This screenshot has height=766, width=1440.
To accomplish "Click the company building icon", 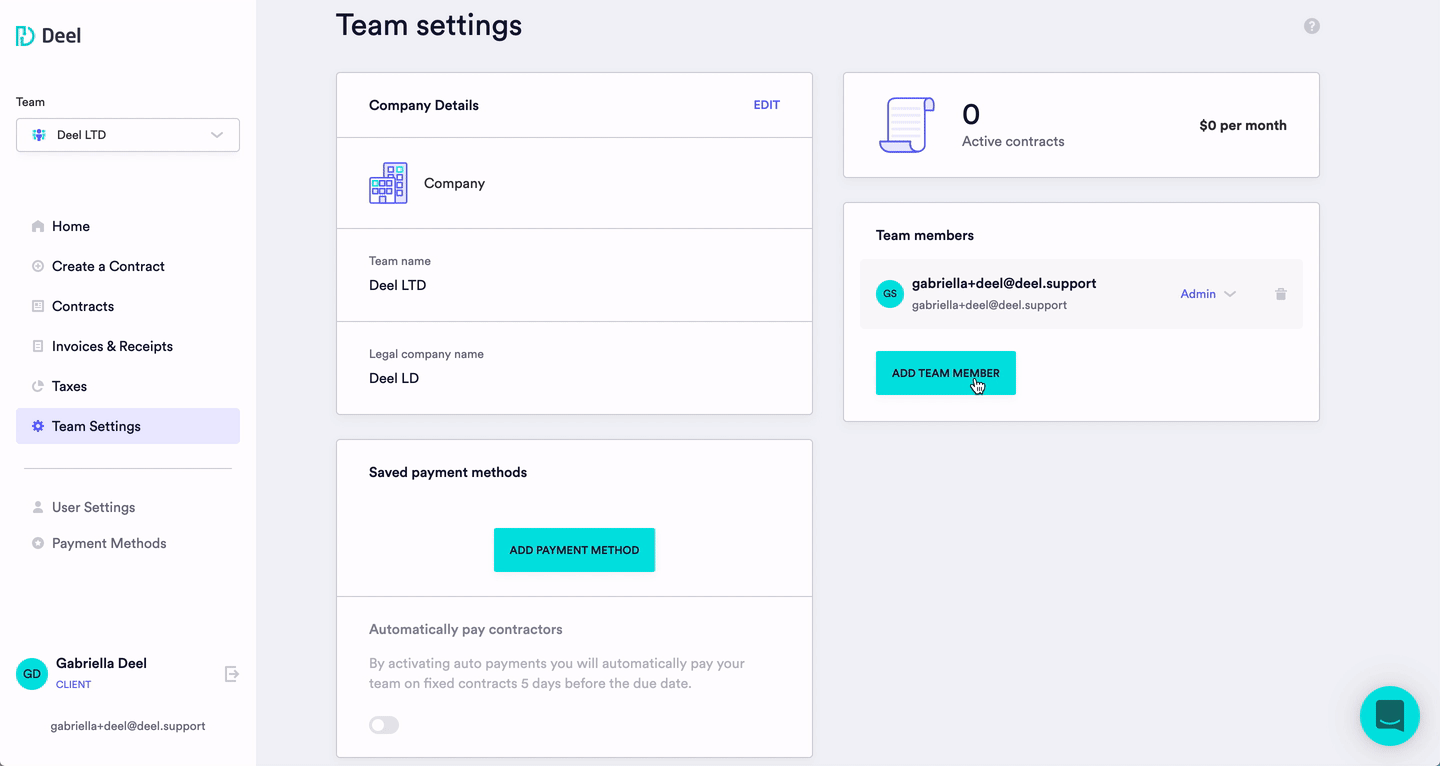I will pyautogui.click(x=388, y=183).
